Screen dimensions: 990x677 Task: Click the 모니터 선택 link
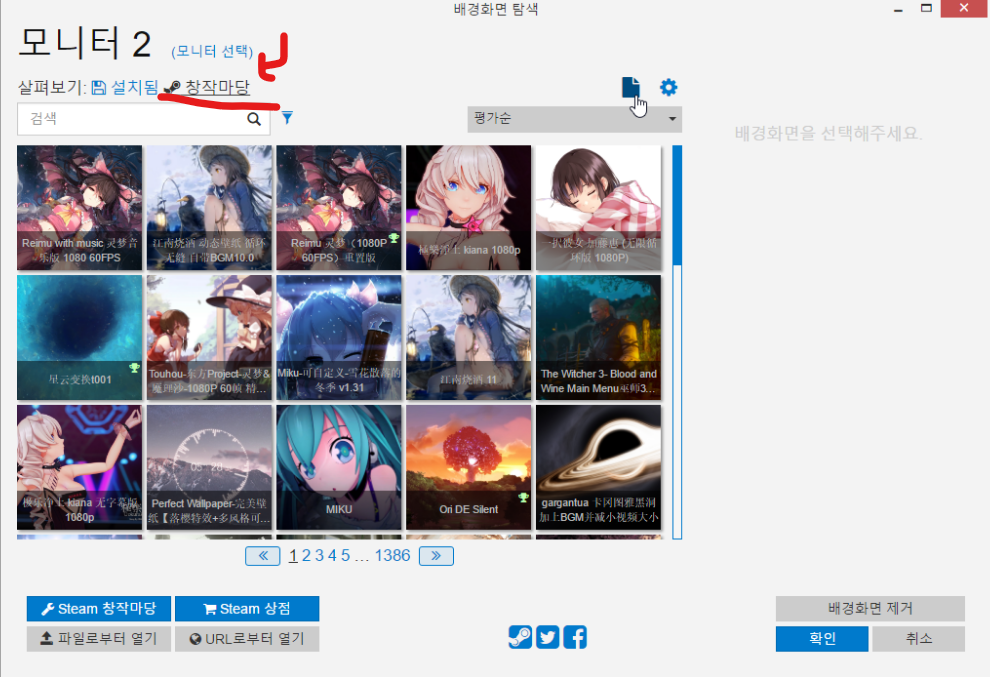(212, 51)
